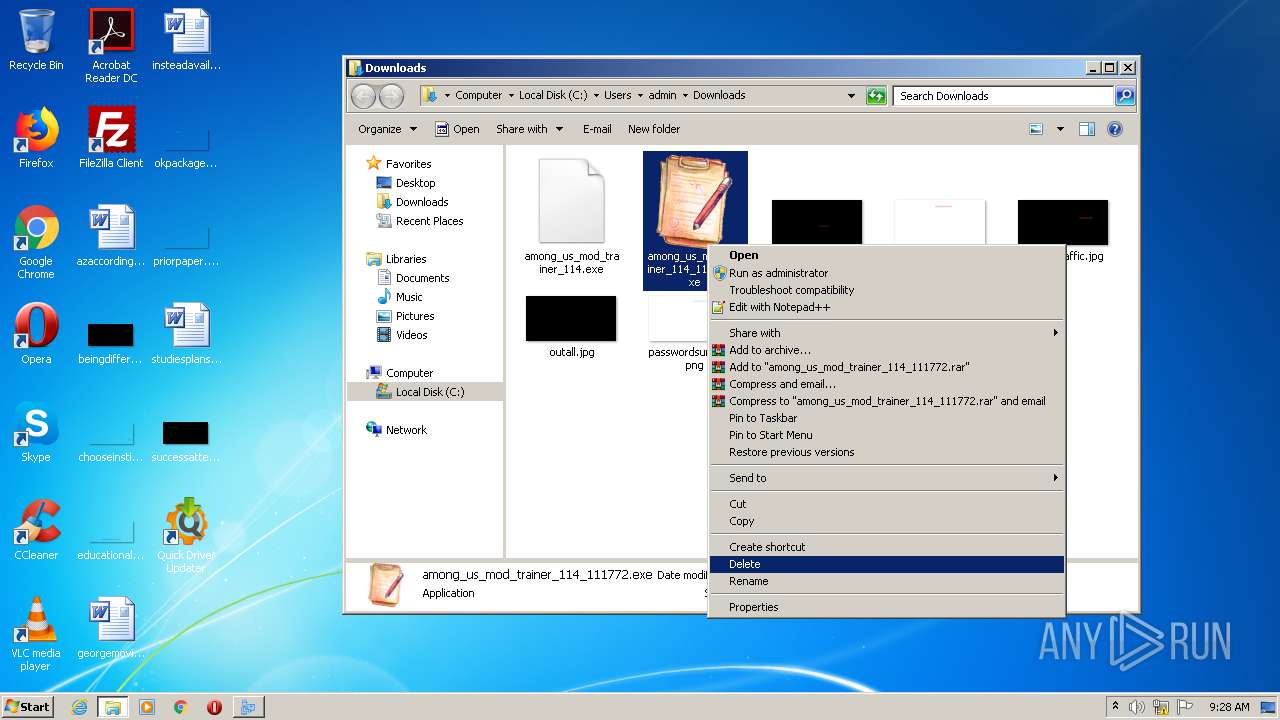Click New folder toolbar button
The width and height of the screenshot is (1280, 720).
click(654, 129)
